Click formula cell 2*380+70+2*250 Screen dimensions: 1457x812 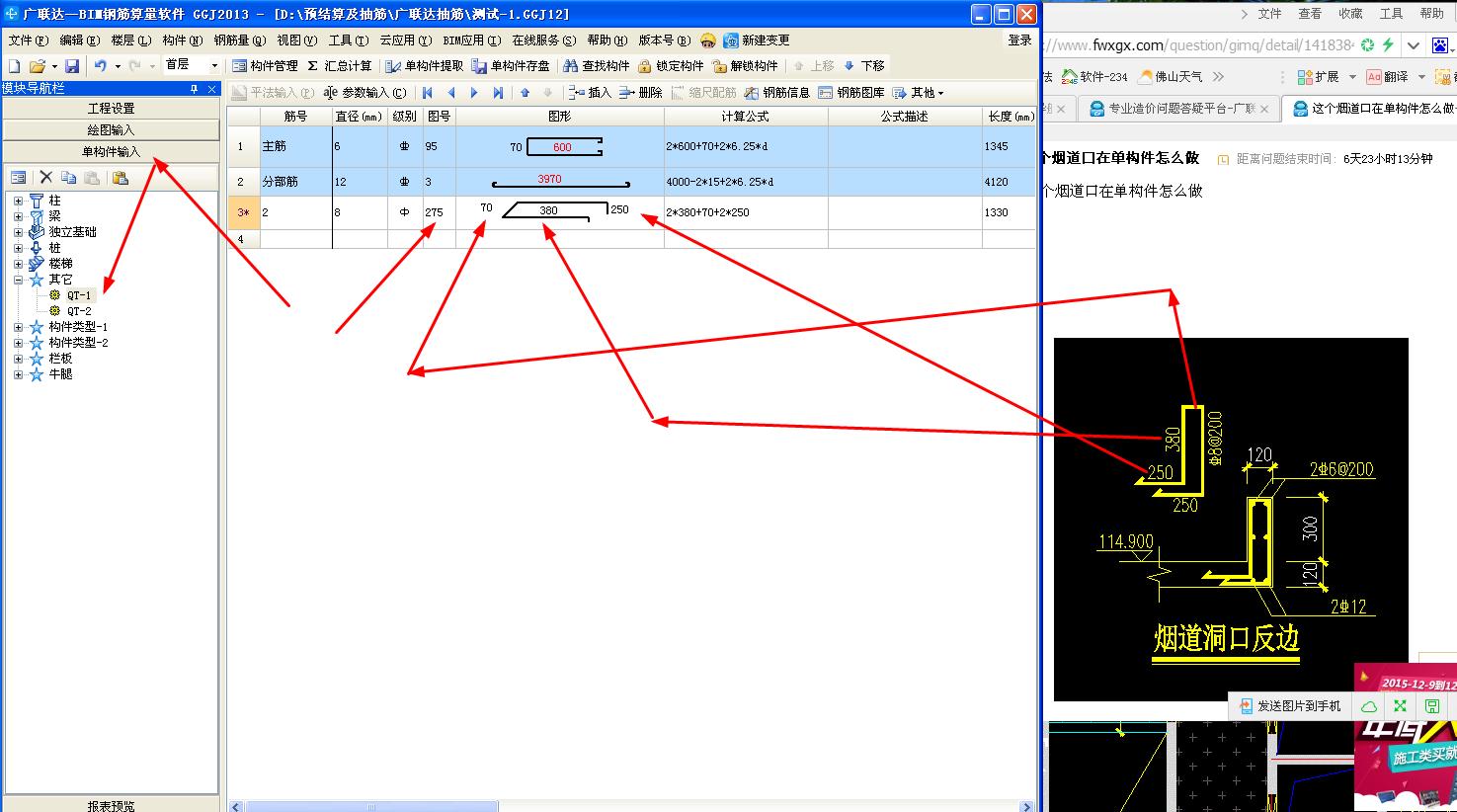coord(746,212)
